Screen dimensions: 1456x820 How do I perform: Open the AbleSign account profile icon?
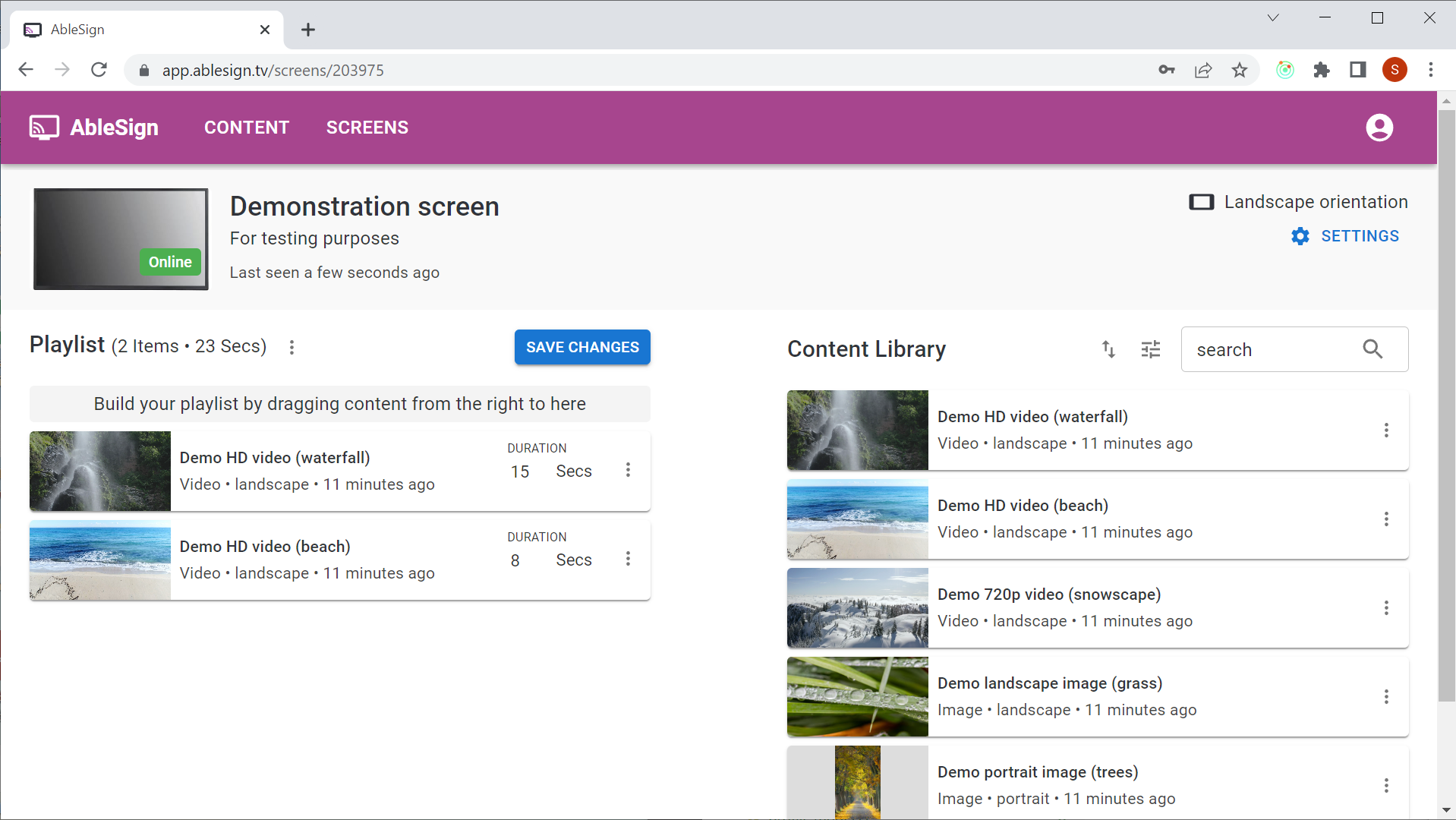[x=1379, y=128]
